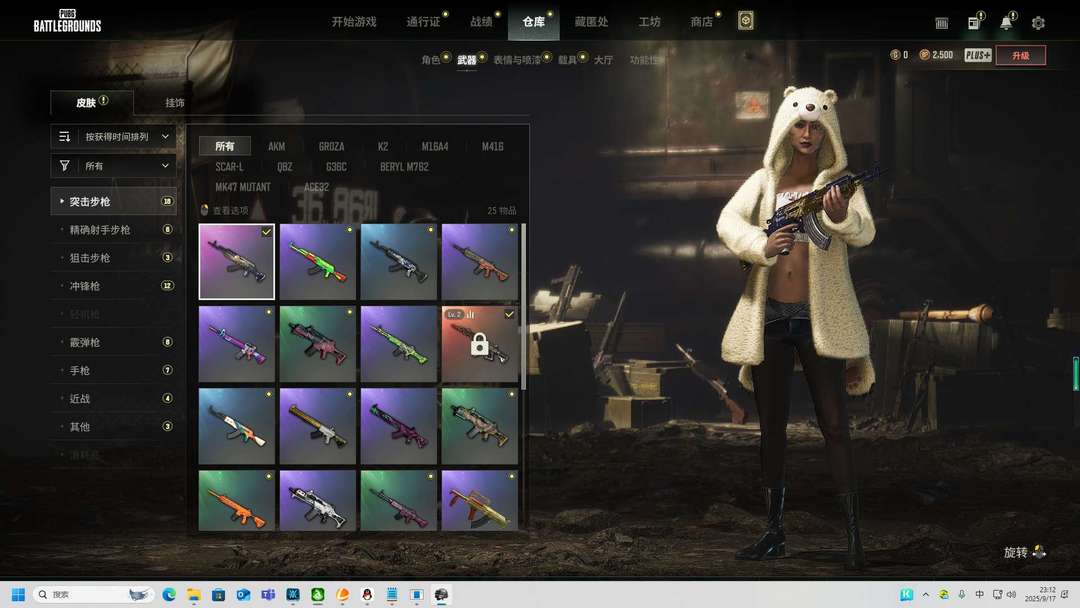Click the red 升级 upgrade button
Viewport: 1080px width, 608px height.
[1021, 55]
